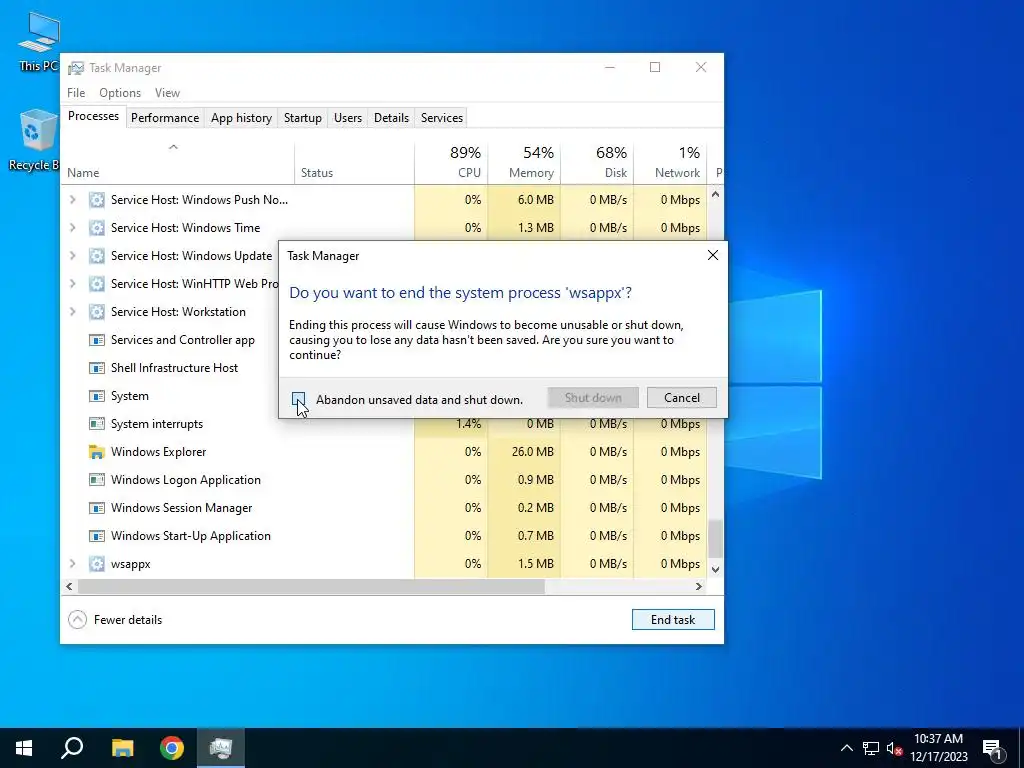The image size is (1024, 768).
Task: Click the Shell Infrastructure Host icon
Action: click(97, 368)
